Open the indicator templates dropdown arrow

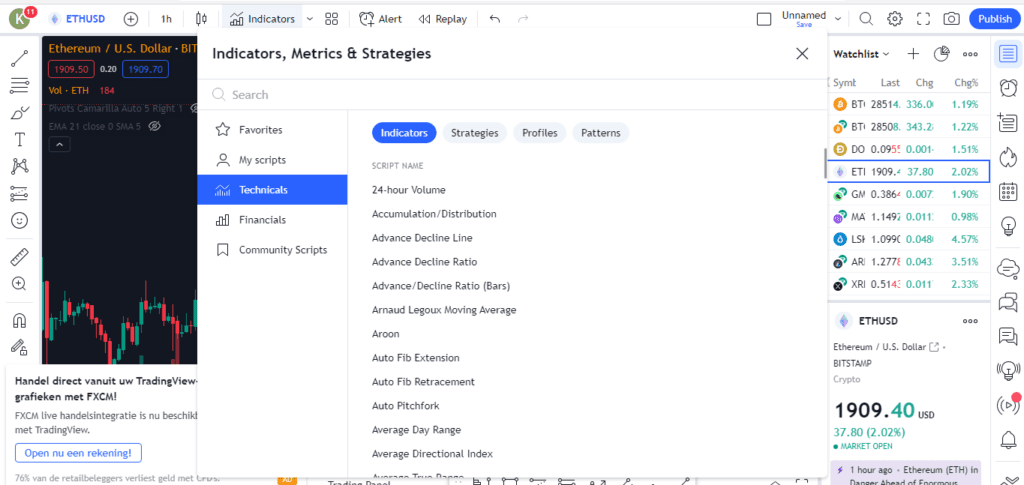[309, 19]
